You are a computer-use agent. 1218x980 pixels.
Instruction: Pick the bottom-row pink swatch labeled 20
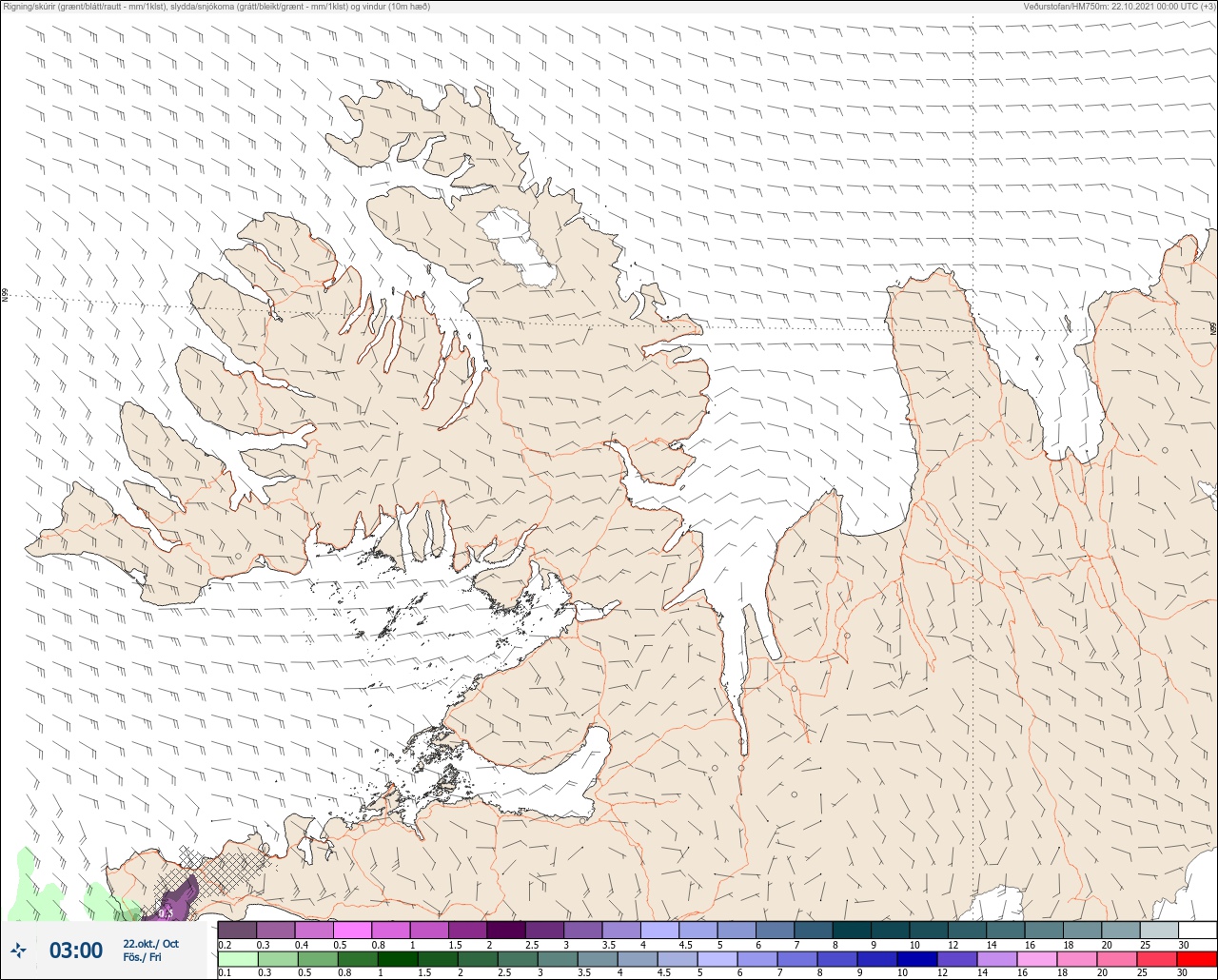(1117, 959)
